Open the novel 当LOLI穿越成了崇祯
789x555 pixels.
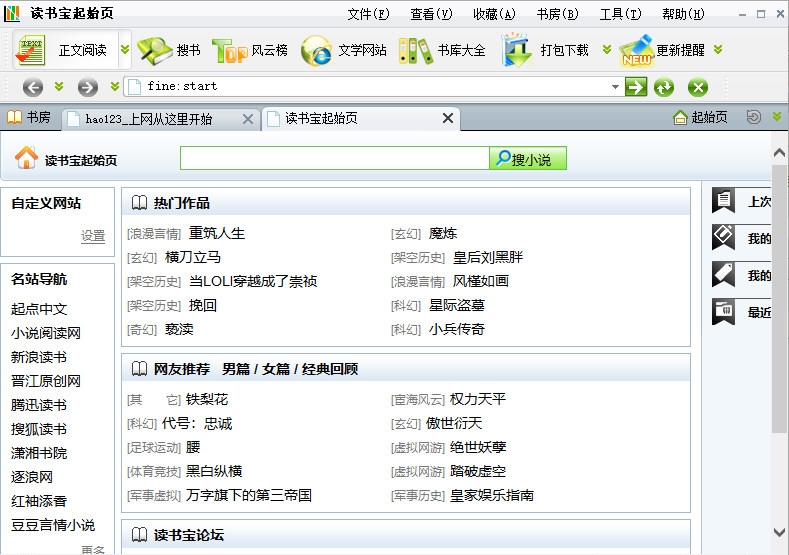coord(253,281)
